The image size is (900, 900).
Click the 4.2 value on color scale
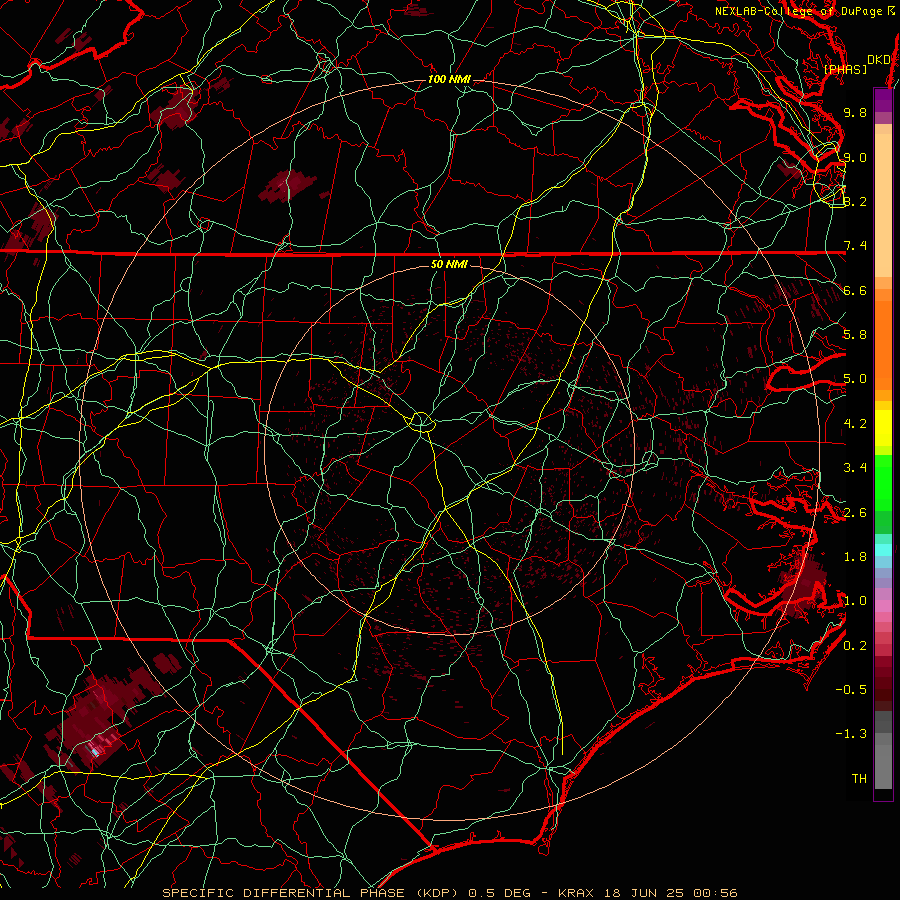click(855, 424)
